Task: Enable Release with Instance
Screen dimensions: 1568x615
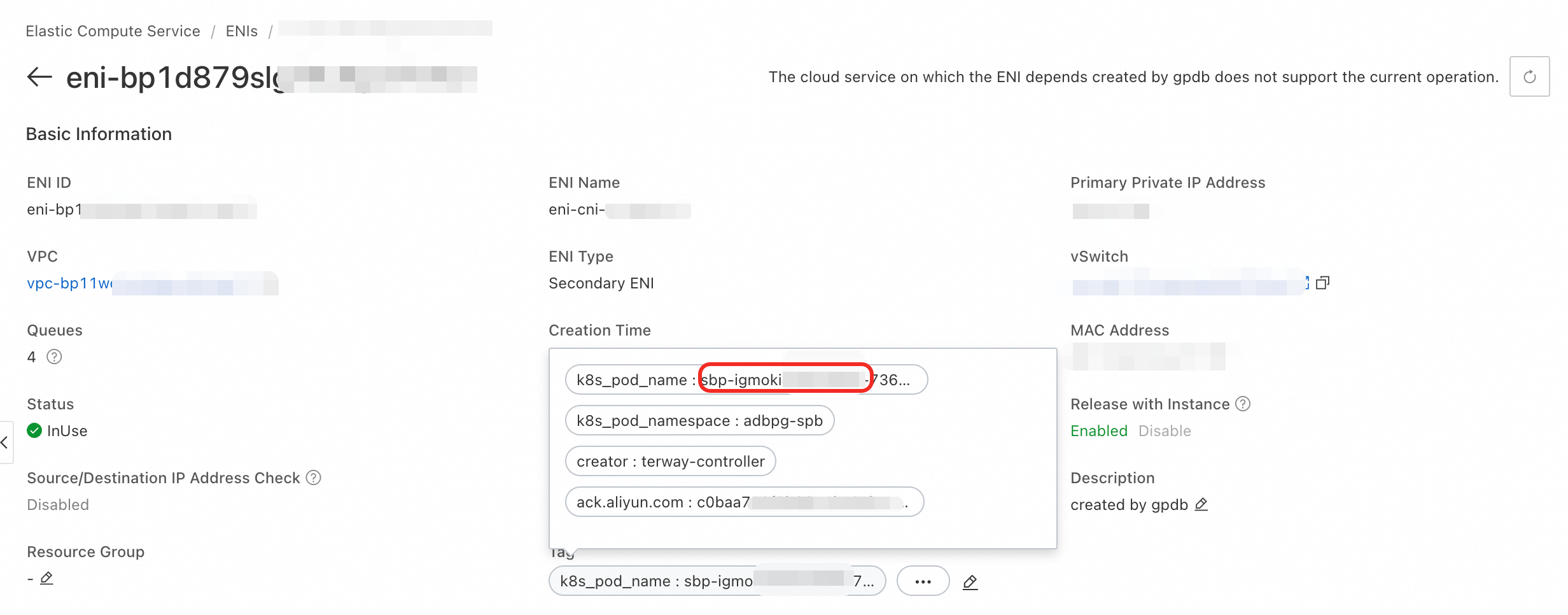Action: point(1099,431)
